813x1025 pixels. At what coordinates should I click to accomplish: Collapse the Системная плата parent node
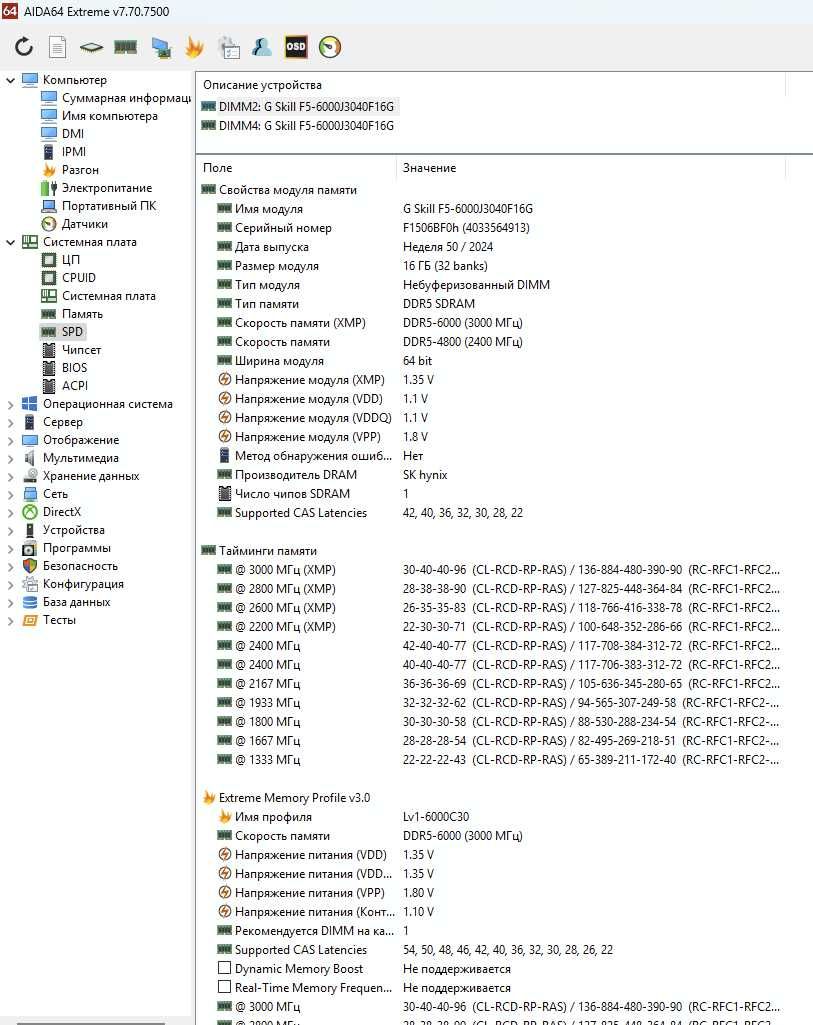pyautogui.click(x=10, y=242)
